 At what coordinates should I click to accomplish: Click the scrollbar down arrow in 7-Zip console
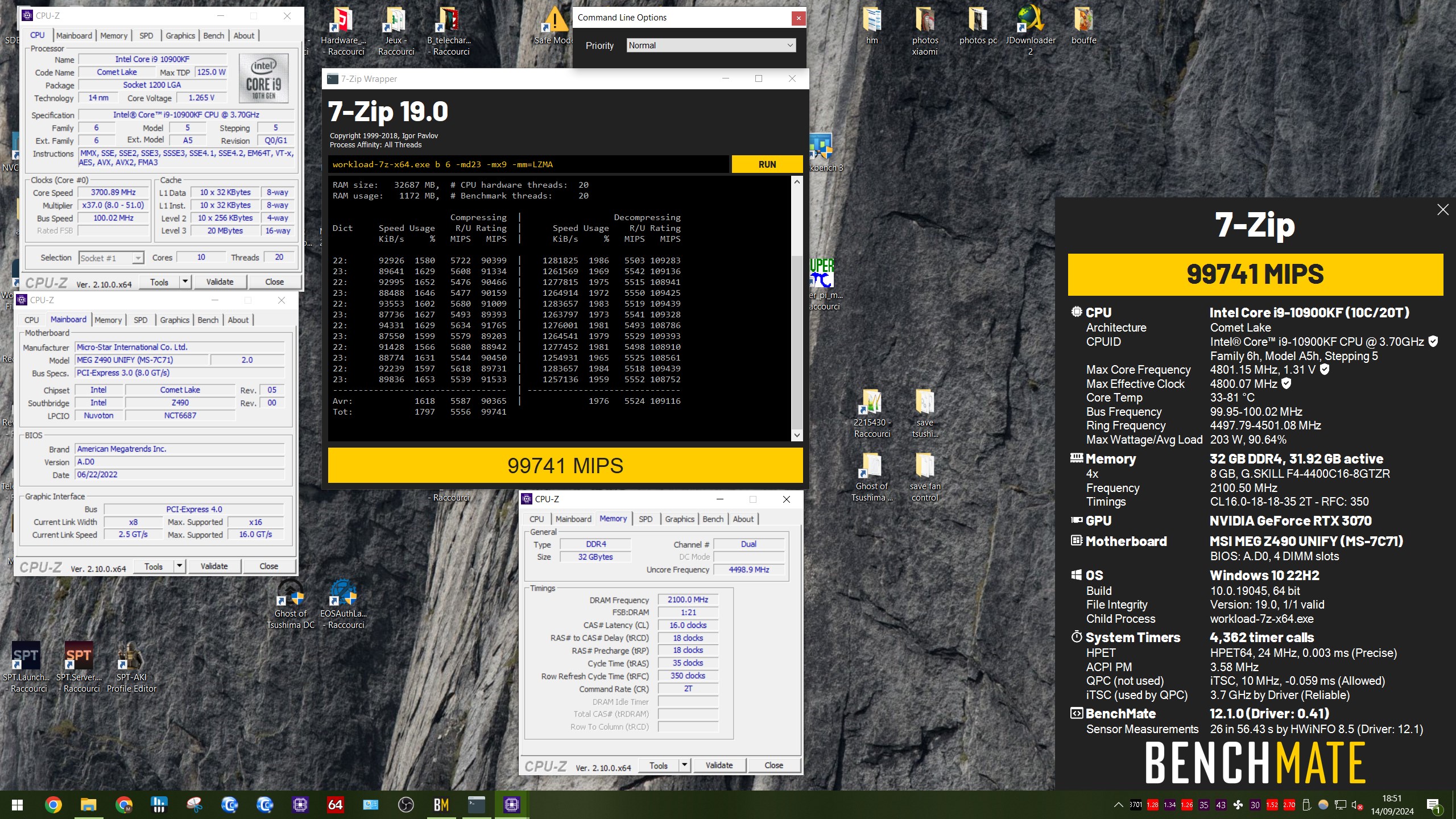coord(797,435)
